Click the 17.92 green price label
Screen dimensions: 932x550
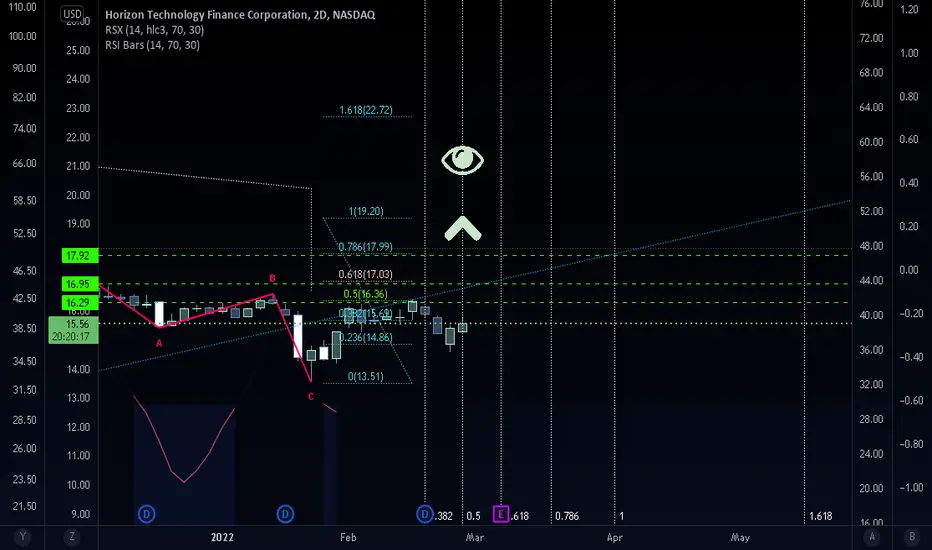[x=78, y=256]
